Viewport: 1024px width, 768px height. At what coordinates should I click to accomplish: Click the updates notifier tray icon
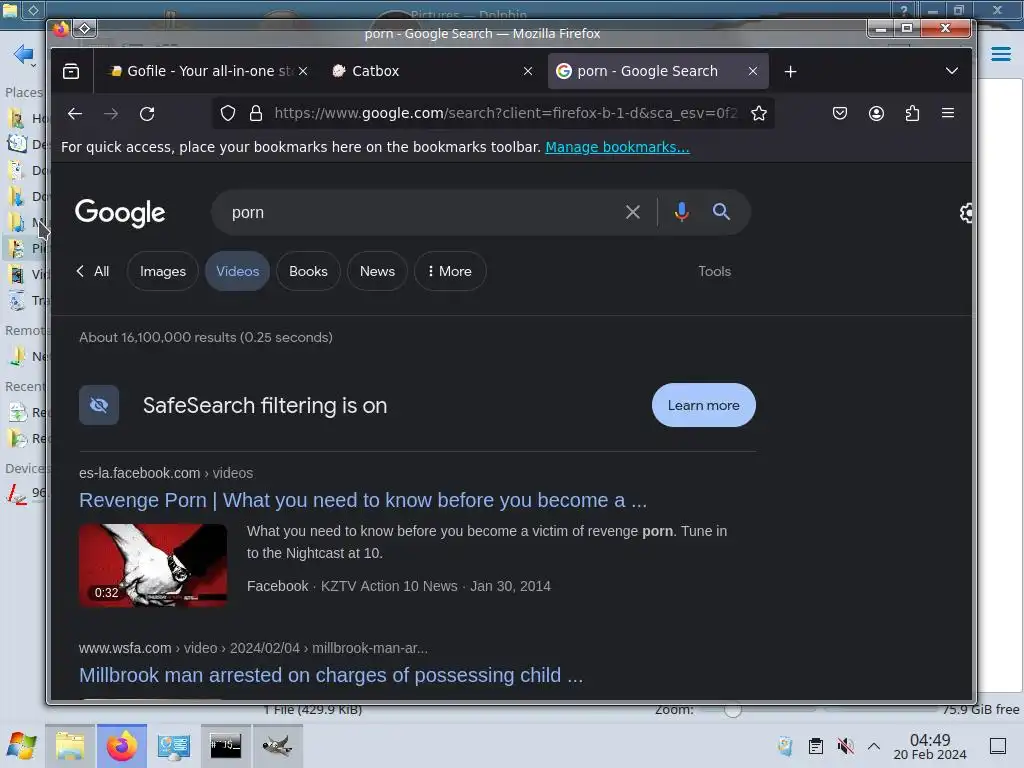tap(785, 746)
